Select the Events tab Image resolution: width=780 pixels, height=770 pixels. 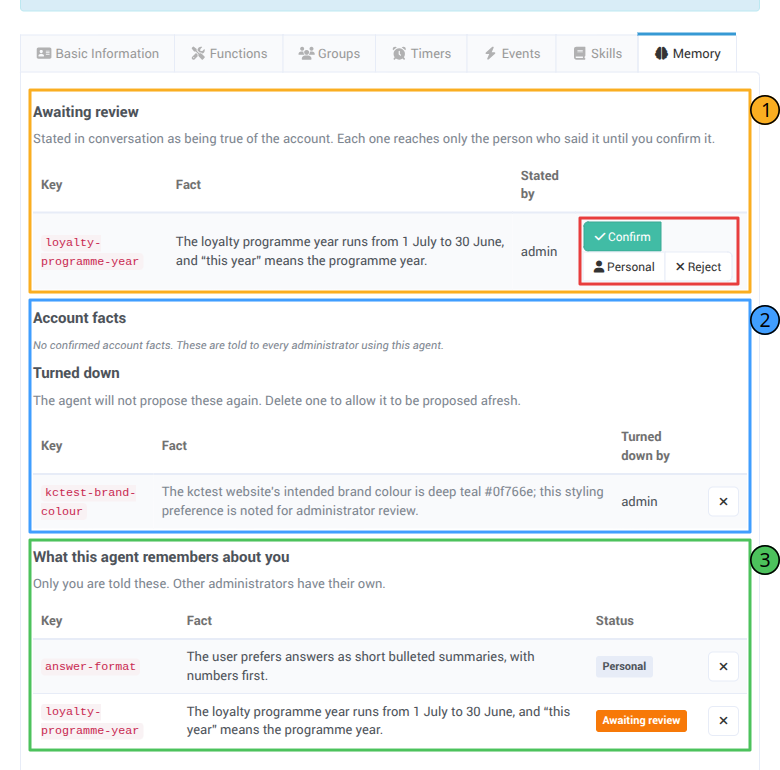512,54
